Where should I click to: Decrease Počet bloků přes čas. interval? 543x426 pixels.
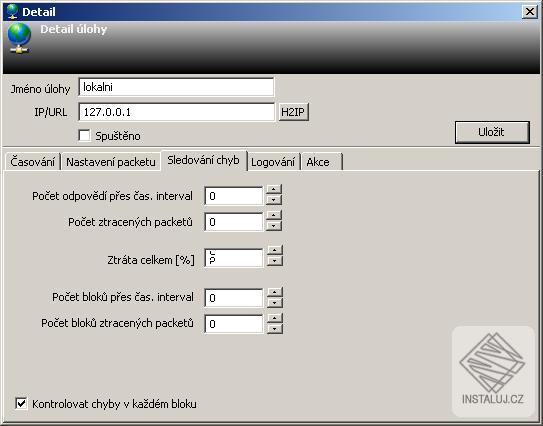pyautogui.click(x=275, y=303)
